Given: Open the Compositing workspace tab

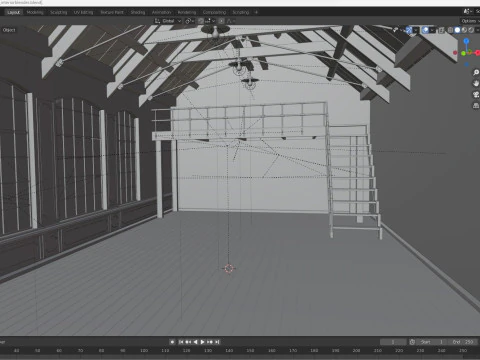Looking at the screenshot, I should tap(214, 12).
